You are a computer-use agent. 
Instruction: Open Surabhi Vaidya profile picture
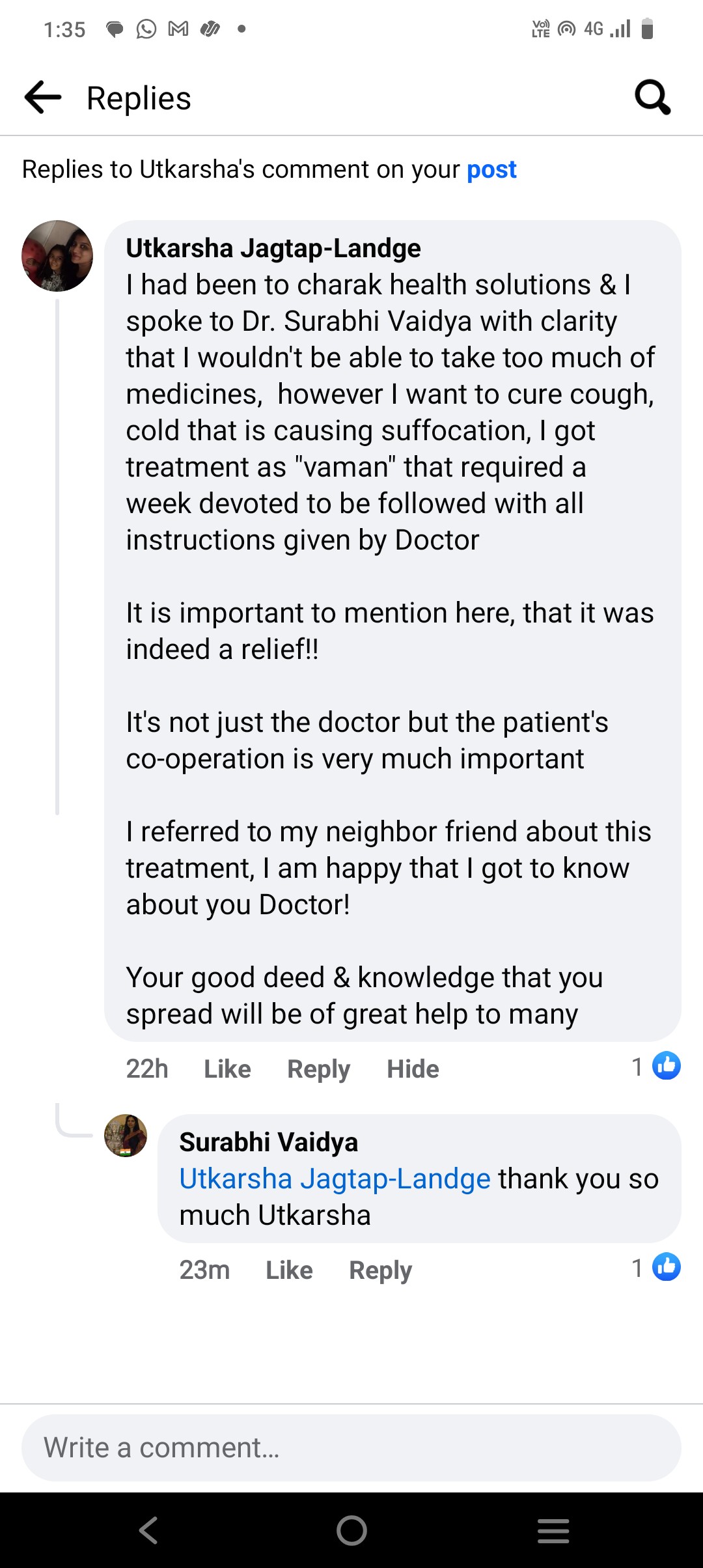(x=126, y=1136)
